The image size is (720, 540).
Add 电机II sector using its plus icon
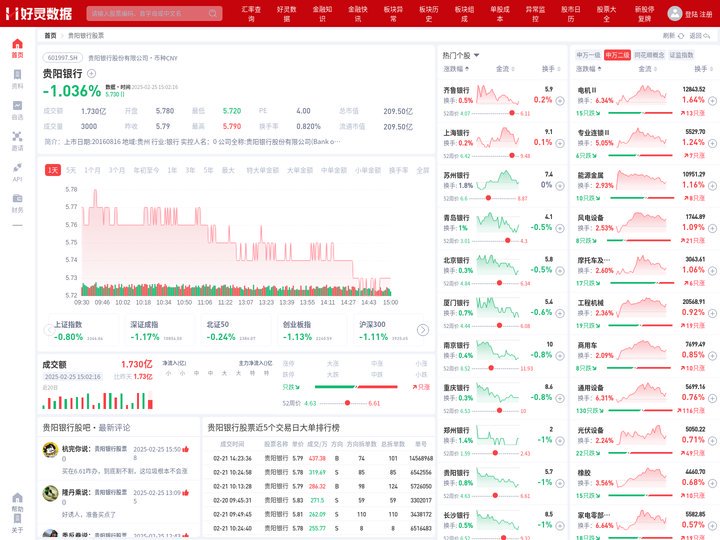pyautogui.click(x=712, y=101)
